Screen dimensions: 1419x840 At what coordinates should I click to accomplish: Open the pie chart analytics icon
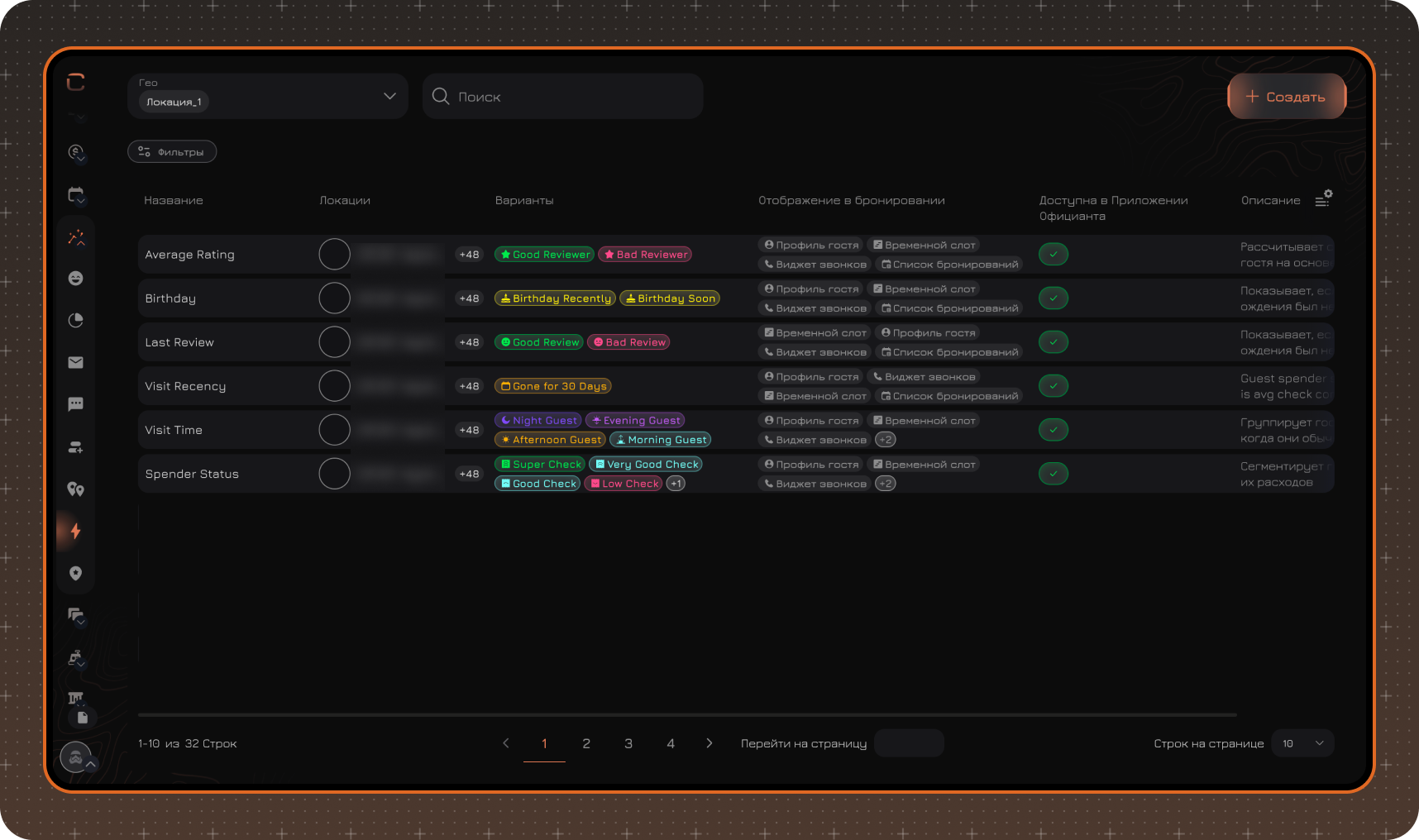click(75, 320)
